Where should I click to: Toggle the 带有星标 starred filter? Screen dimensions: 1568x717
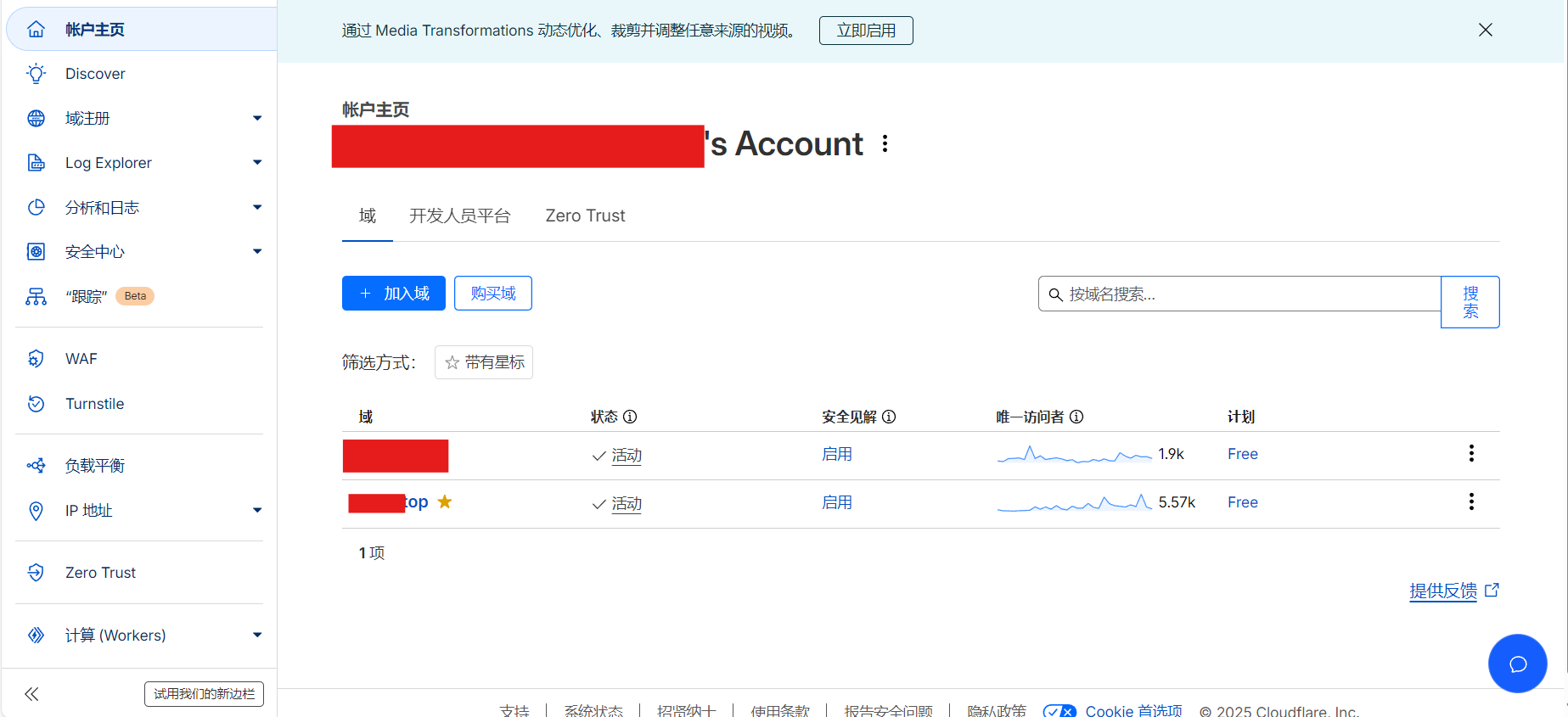(484, 362)
